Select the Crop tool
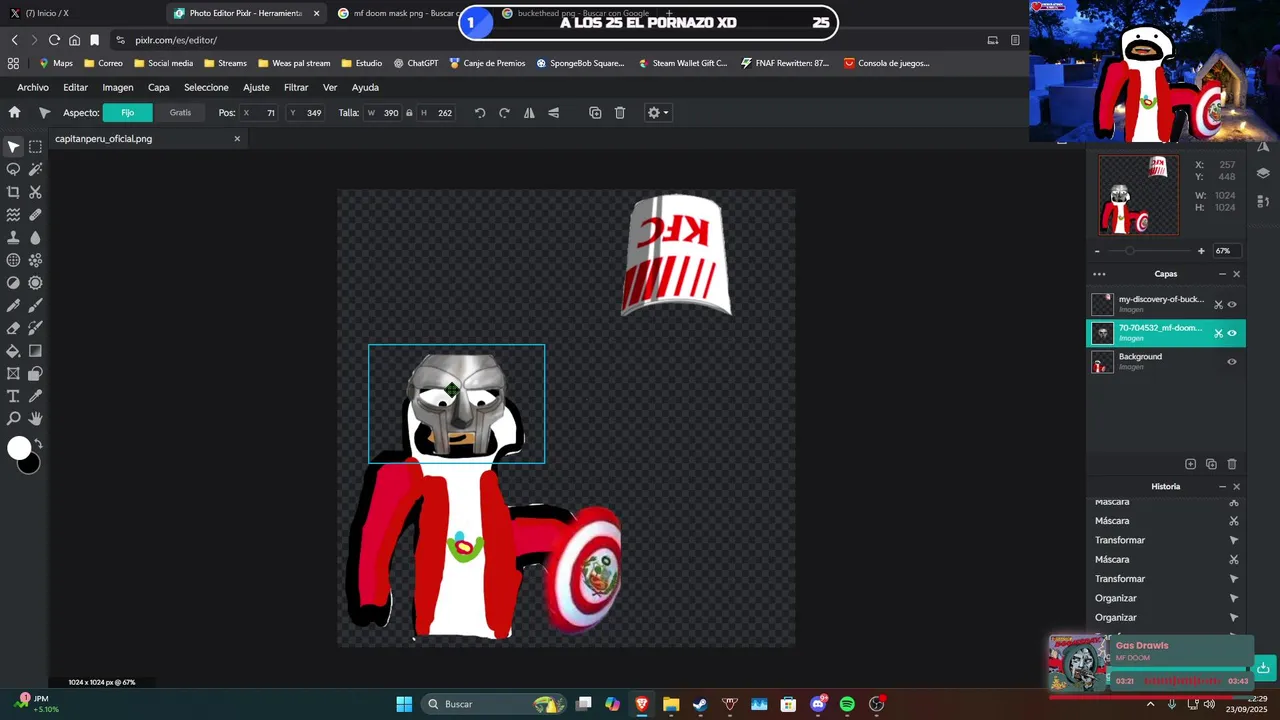1280x720 pixels. 13,192
